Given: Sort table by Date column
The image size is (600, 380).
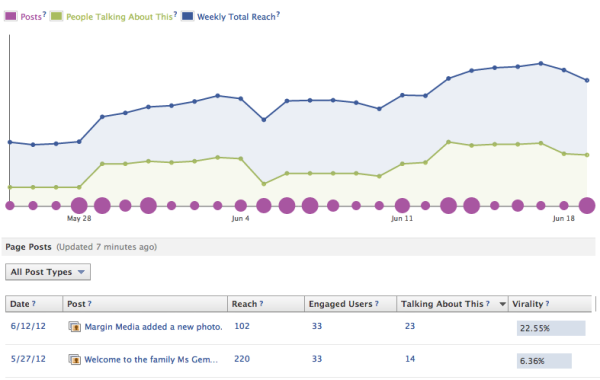Looking at the screenshot, I should pos(20,304).
